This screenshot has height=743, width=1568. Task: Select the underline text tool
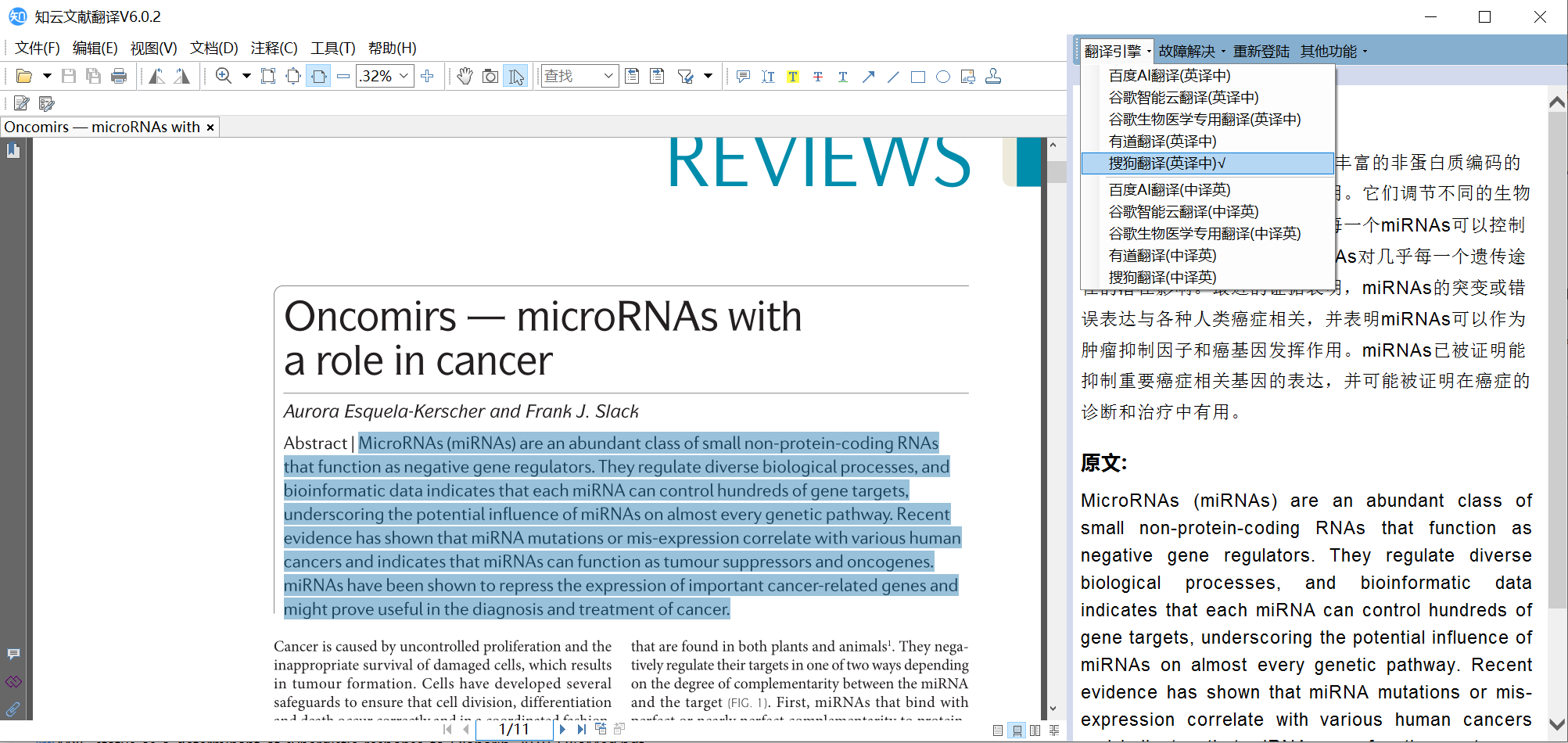tap(843, 76)
